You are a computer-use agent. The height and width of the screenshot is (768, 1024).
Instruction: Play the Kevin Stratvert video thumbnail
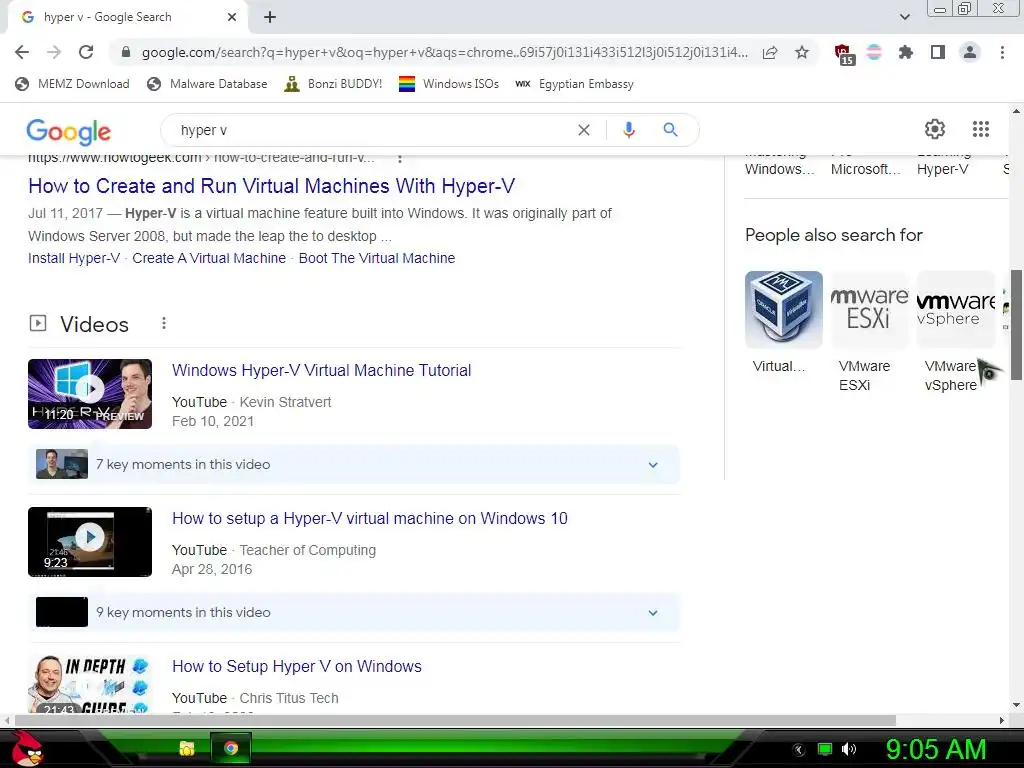click(x=90, y=394)
